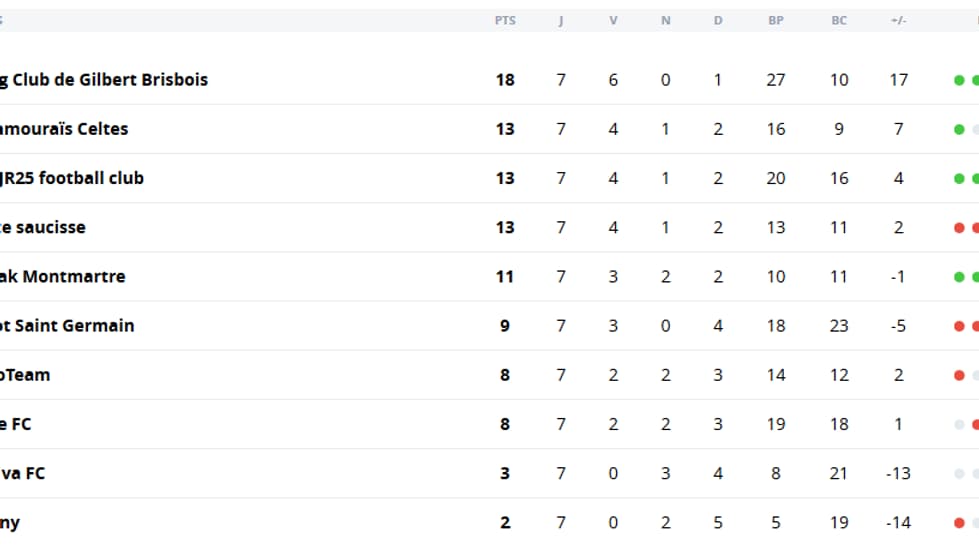Sort by BC column header
This screenshot has height=551, width=979.
coord(839,21)
